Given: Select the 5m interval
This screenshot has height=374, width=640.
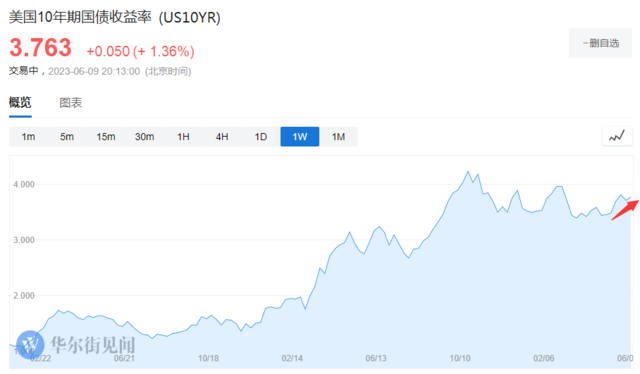Looking at the screenshot, I should click(67, 137).
